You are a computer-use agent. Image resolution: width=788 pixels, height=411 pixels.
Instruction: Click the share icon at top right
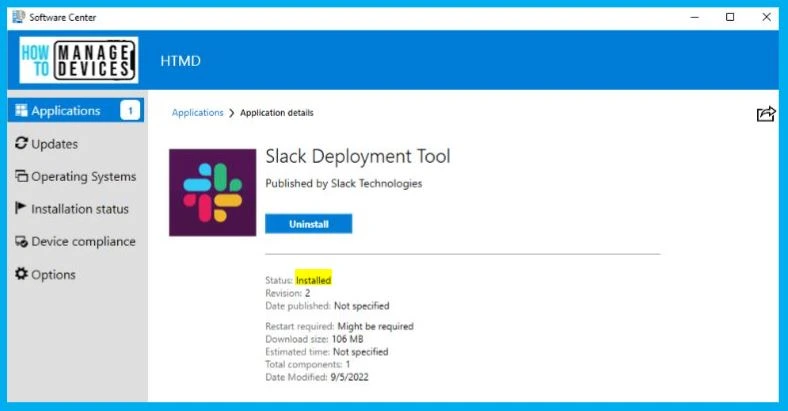(766, 114)
